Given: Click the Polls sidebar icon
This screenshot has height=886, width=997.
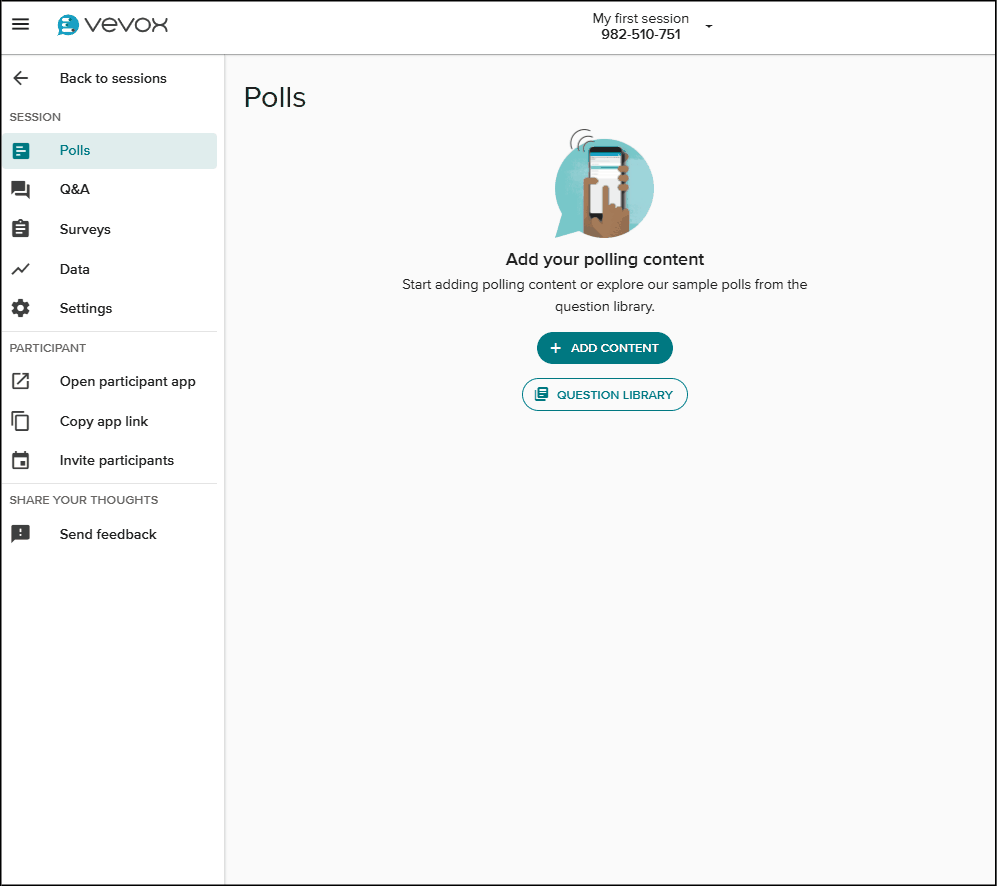Looking at the screenshot, I should (x=20, y=151).
